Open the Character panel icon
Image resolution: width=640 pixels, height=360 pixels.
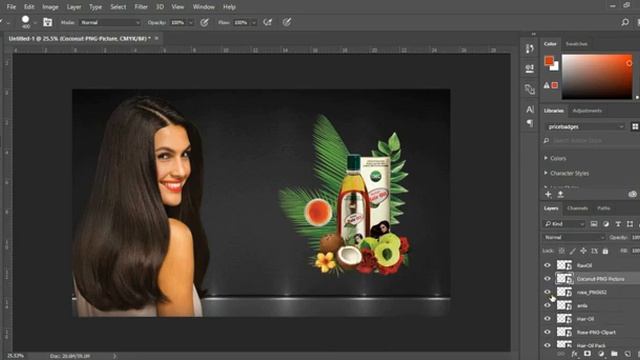point(530,109)
